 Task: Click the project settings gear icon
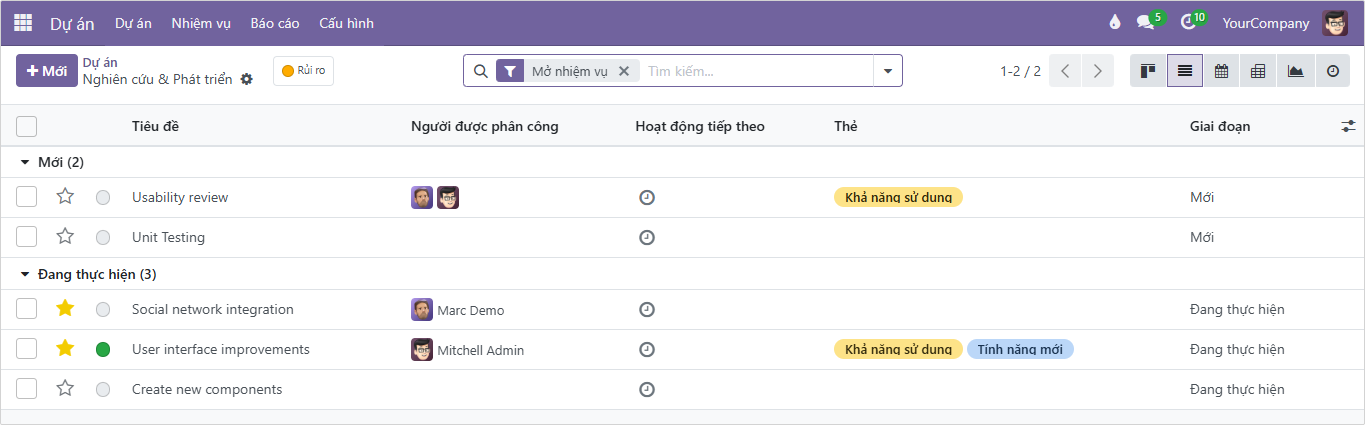tap(247, 79)
